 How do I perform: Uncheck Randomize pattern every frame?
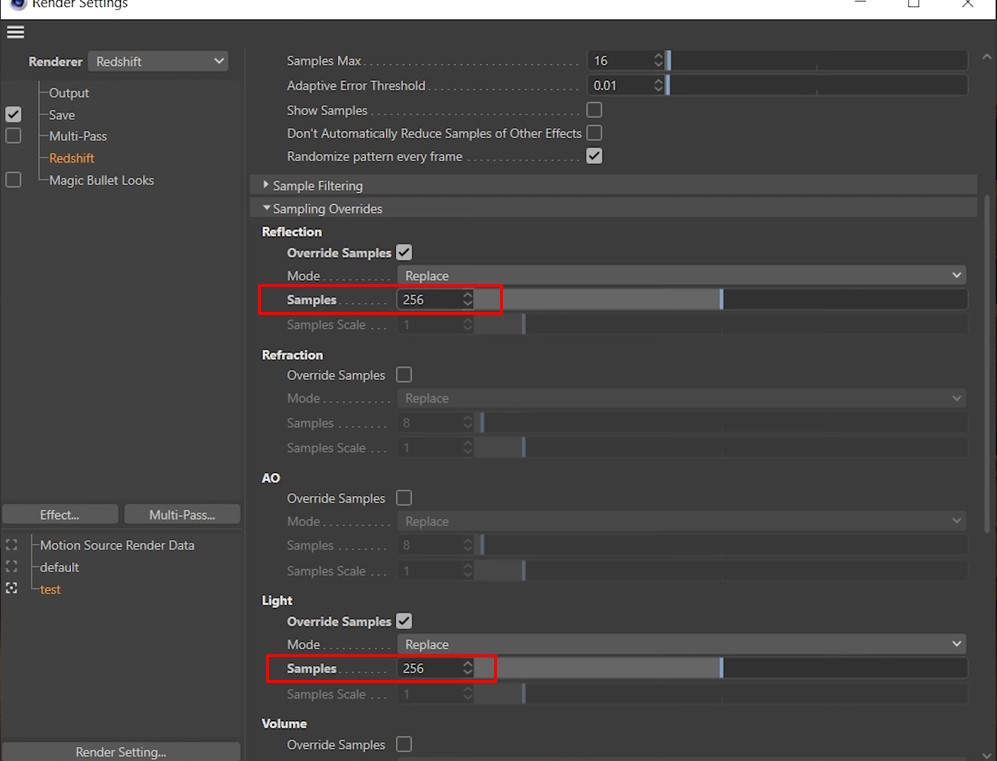click(594, 156)
